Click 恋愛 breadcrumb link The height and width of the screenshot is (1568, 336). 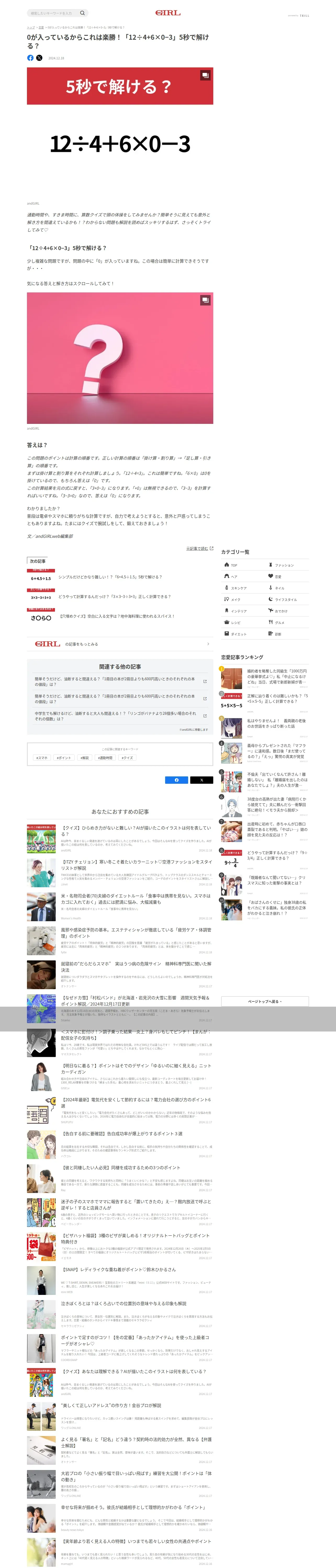pos(41,27)
